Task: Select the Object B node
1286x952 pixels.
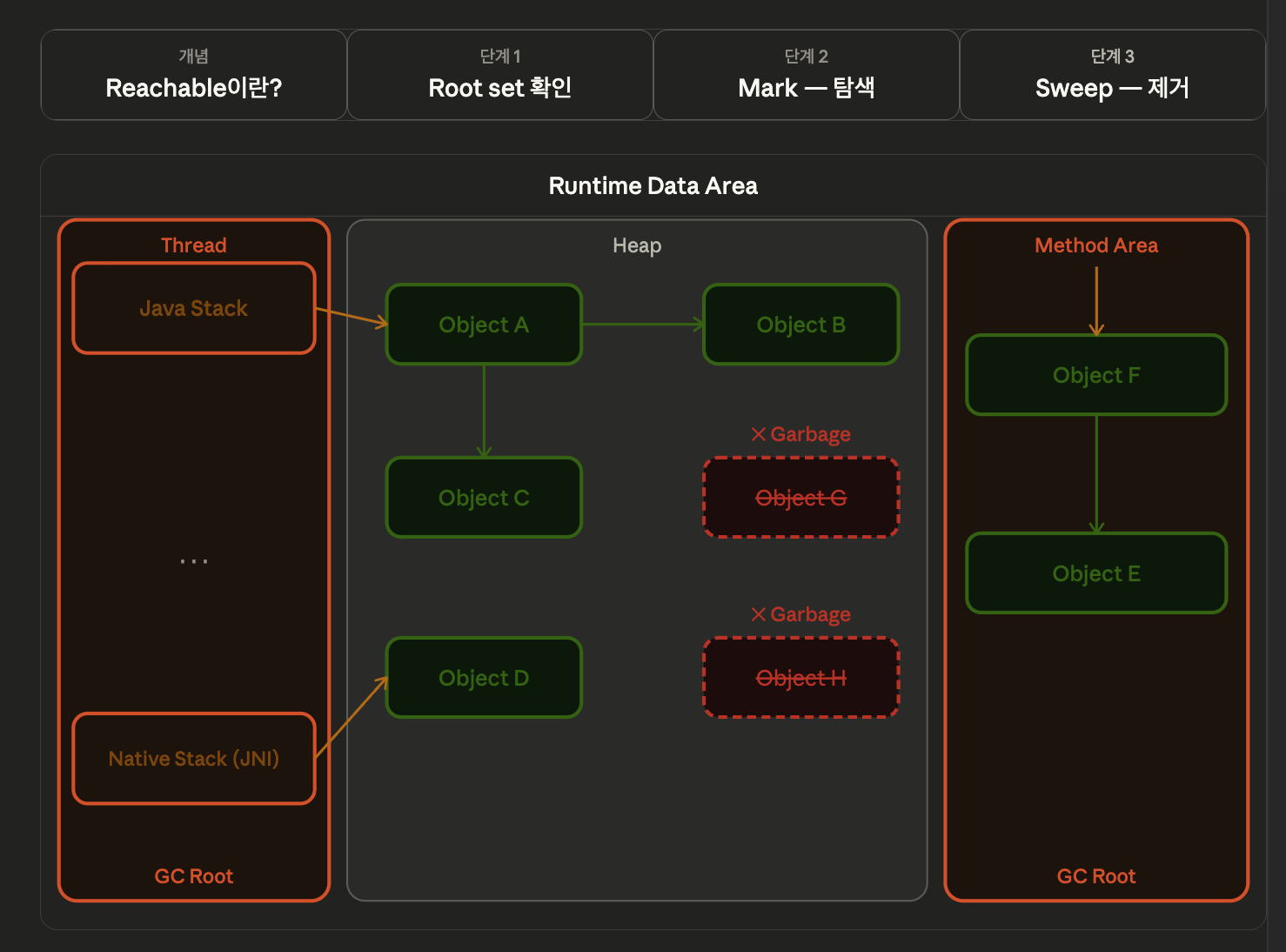Action: point(801,325)
